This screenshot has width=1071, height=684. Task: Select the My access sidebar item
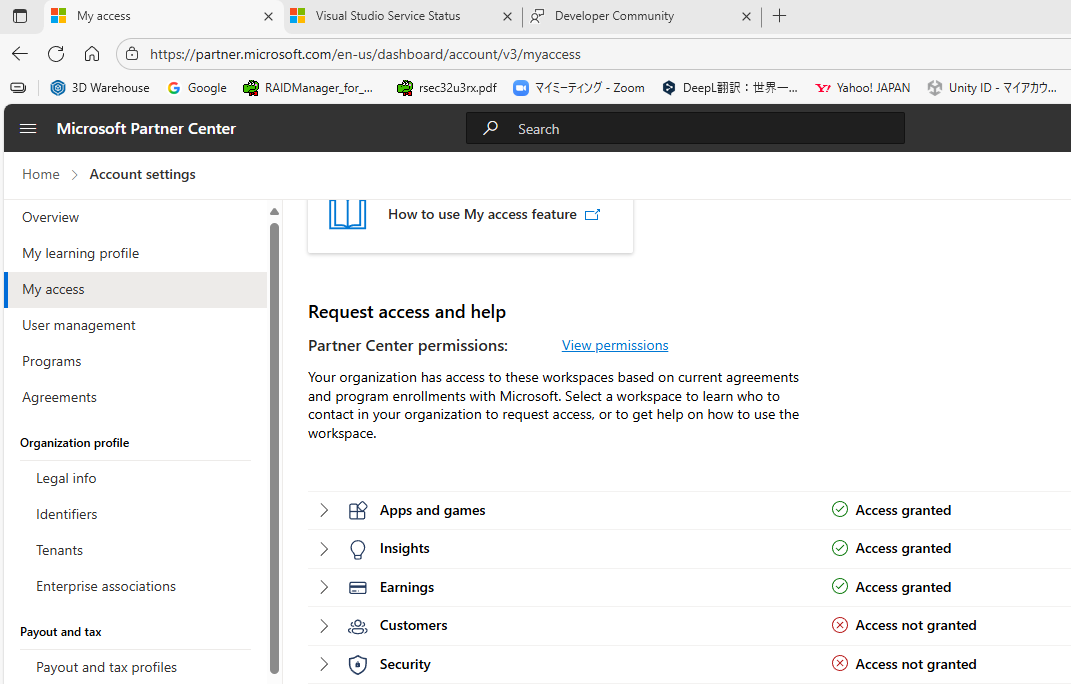click(53, 289)
